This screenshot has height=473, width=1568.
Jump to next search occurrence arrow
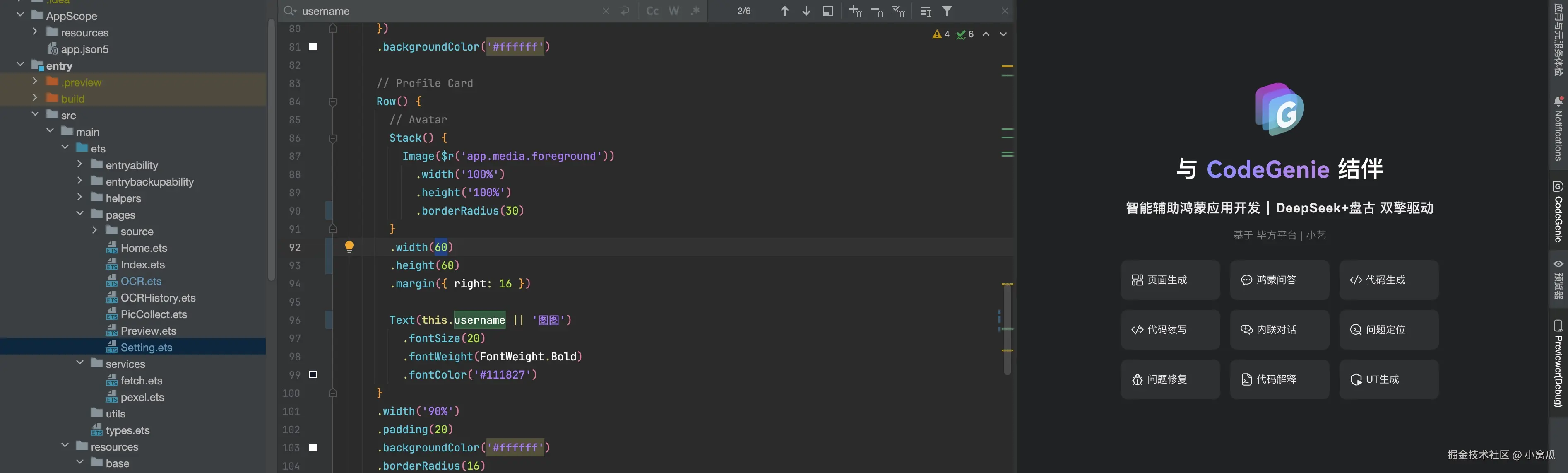point(806,11)
